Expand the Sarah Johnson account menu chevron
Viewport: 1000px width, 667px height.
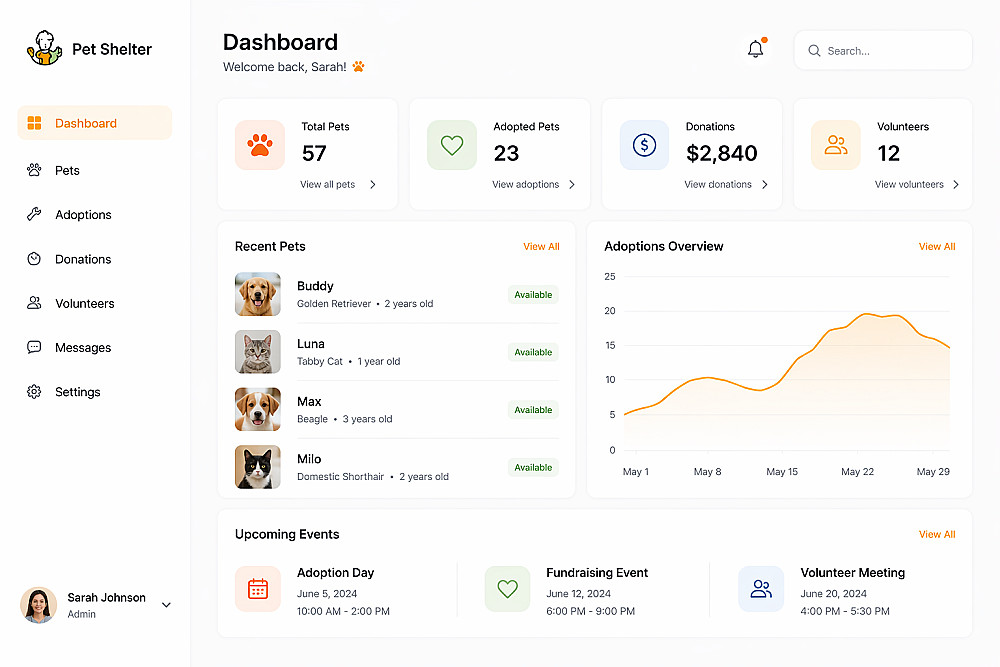(x=166, y=605)
